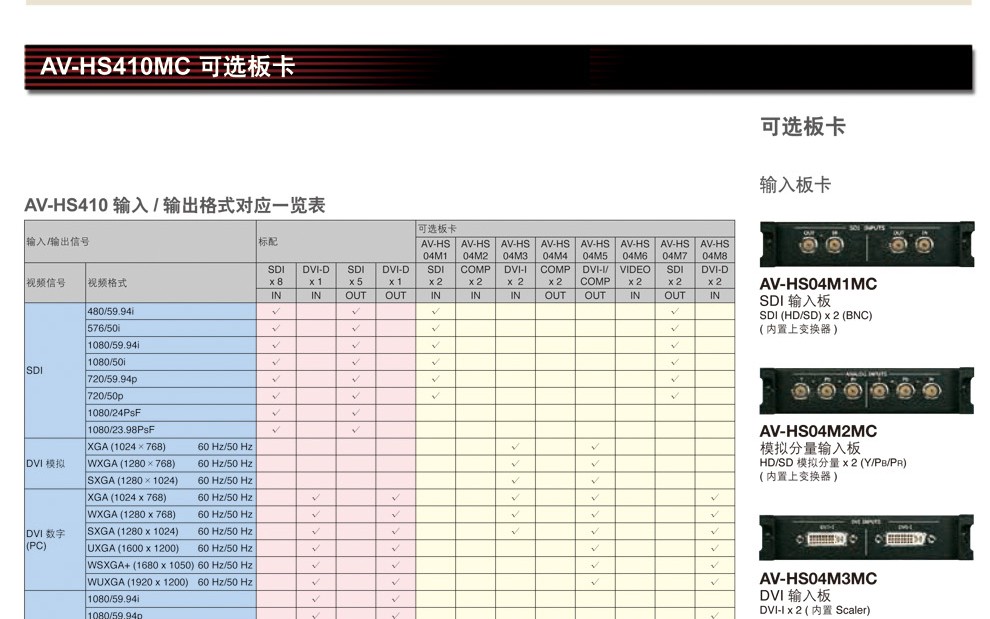Click the 'AV-HS 04M5' column header

pyautogui.click(x=595, y=249)
